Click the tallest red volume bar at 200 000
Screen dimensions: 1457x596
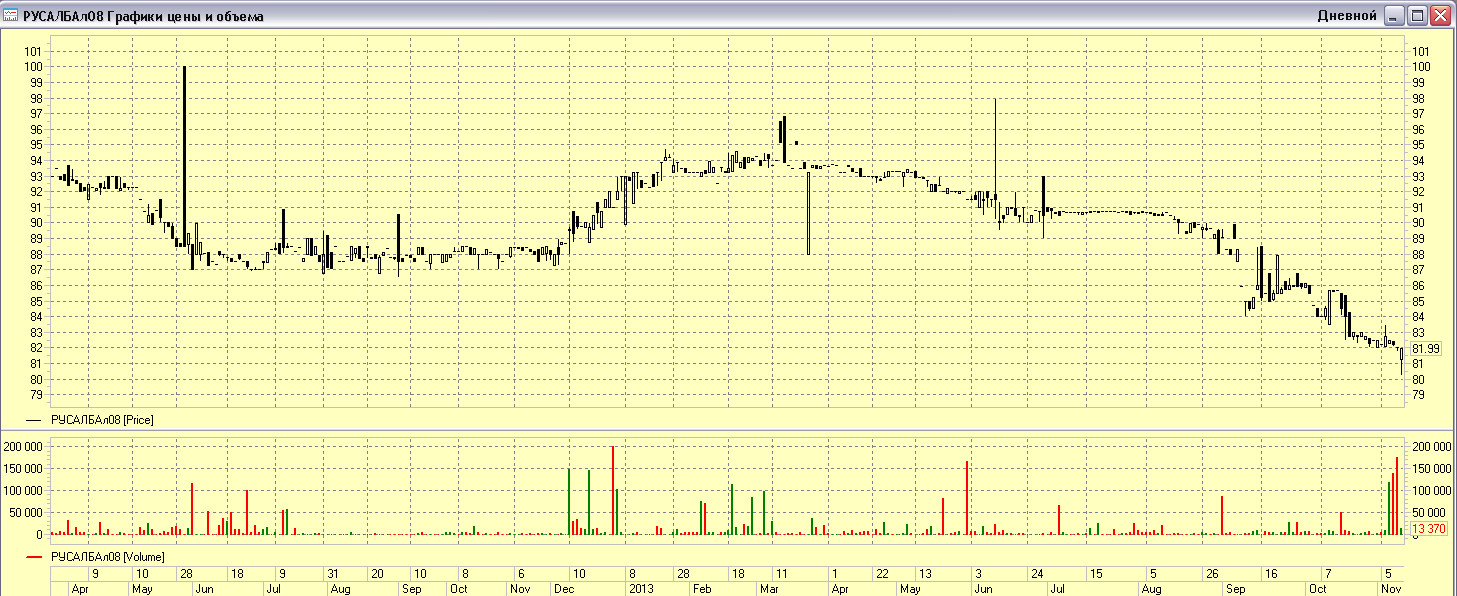[612, 490]
